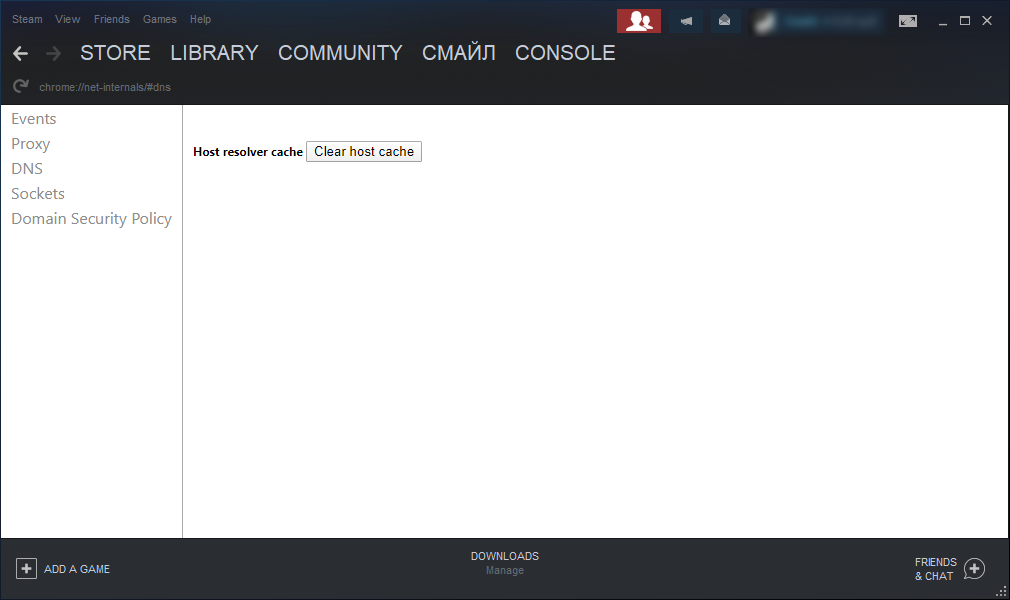
Task: Select DNS in the sidebar
Action: pyautogui.click(x=27, y=169)
